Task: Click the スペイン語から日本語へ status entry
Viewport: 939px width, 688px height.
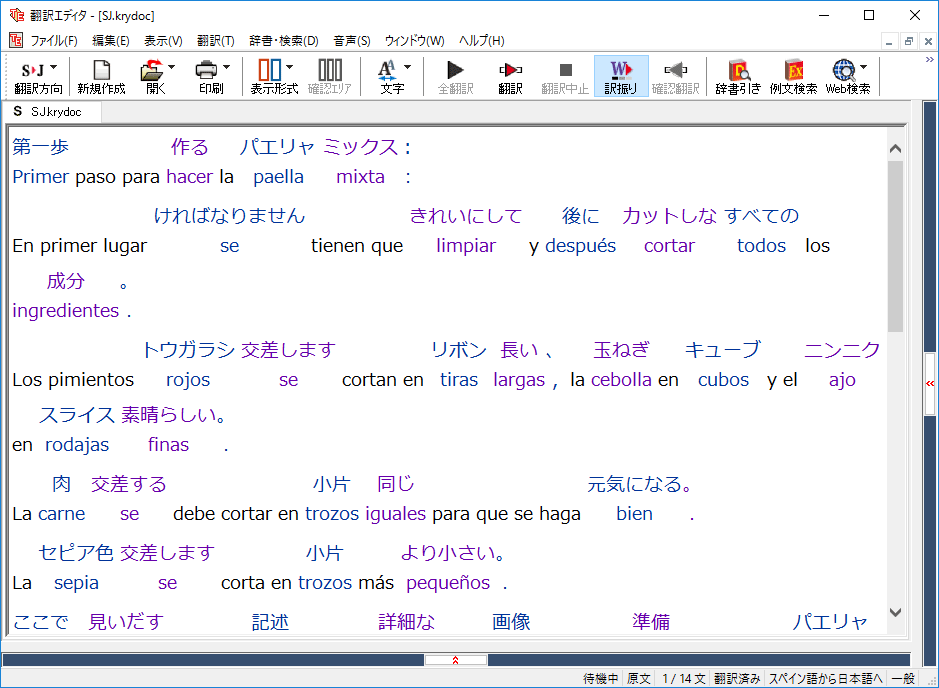Action: pyautogui.click(x=825, y=678)
